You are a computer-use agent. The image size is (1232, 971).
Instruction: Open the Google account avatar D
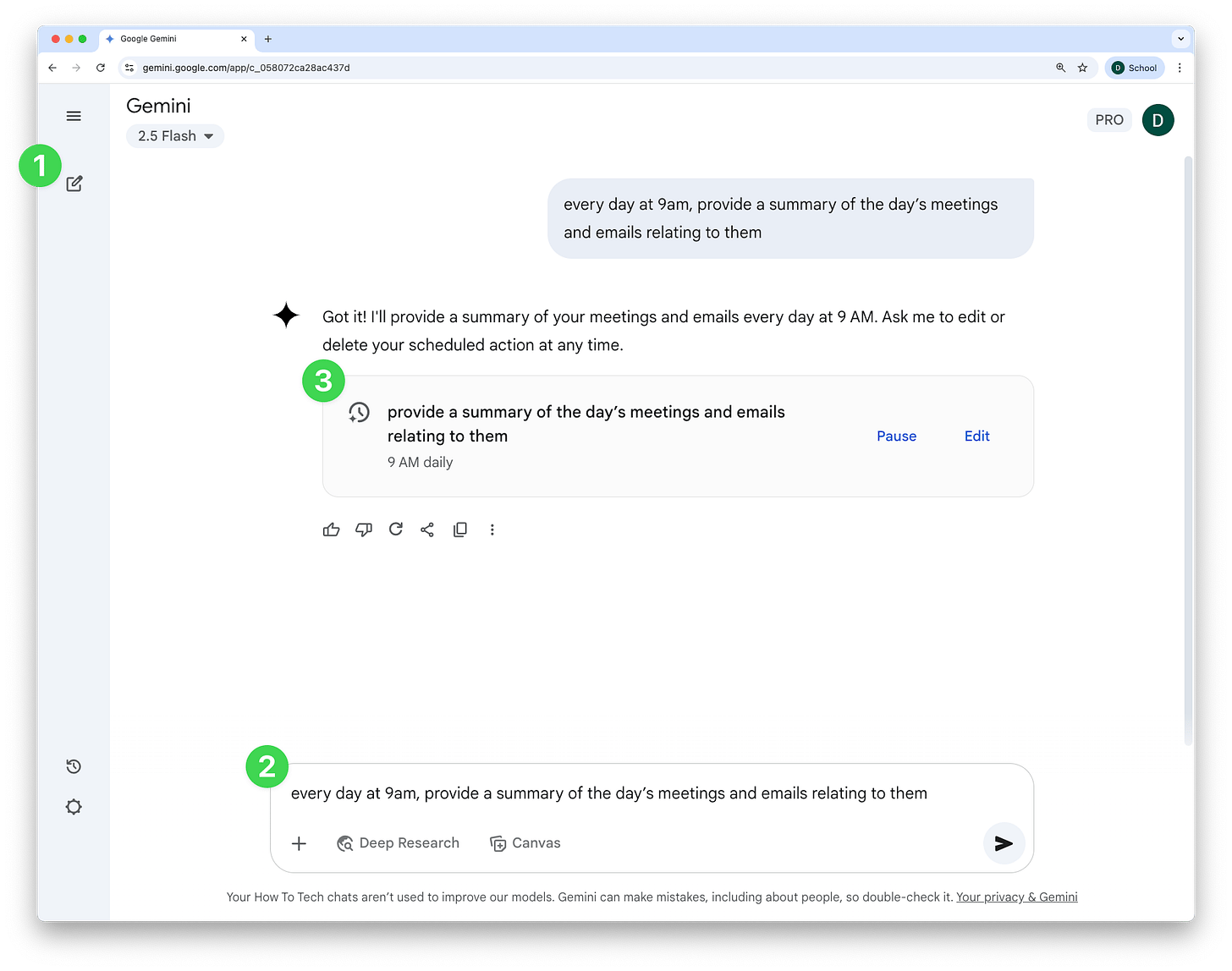tap(1158, 120)
